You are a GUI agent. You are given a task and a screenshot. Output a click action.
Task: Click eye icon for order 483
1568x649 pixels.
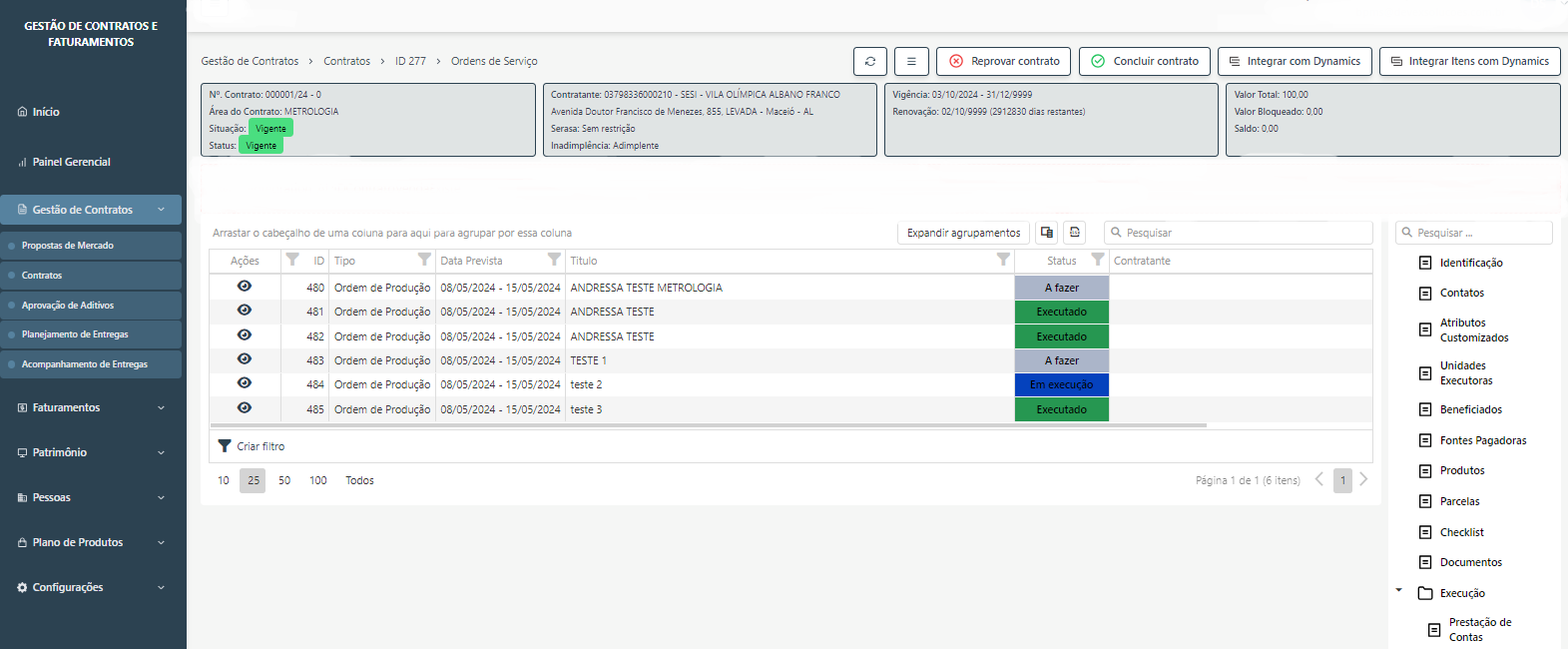tap(245, 359)
